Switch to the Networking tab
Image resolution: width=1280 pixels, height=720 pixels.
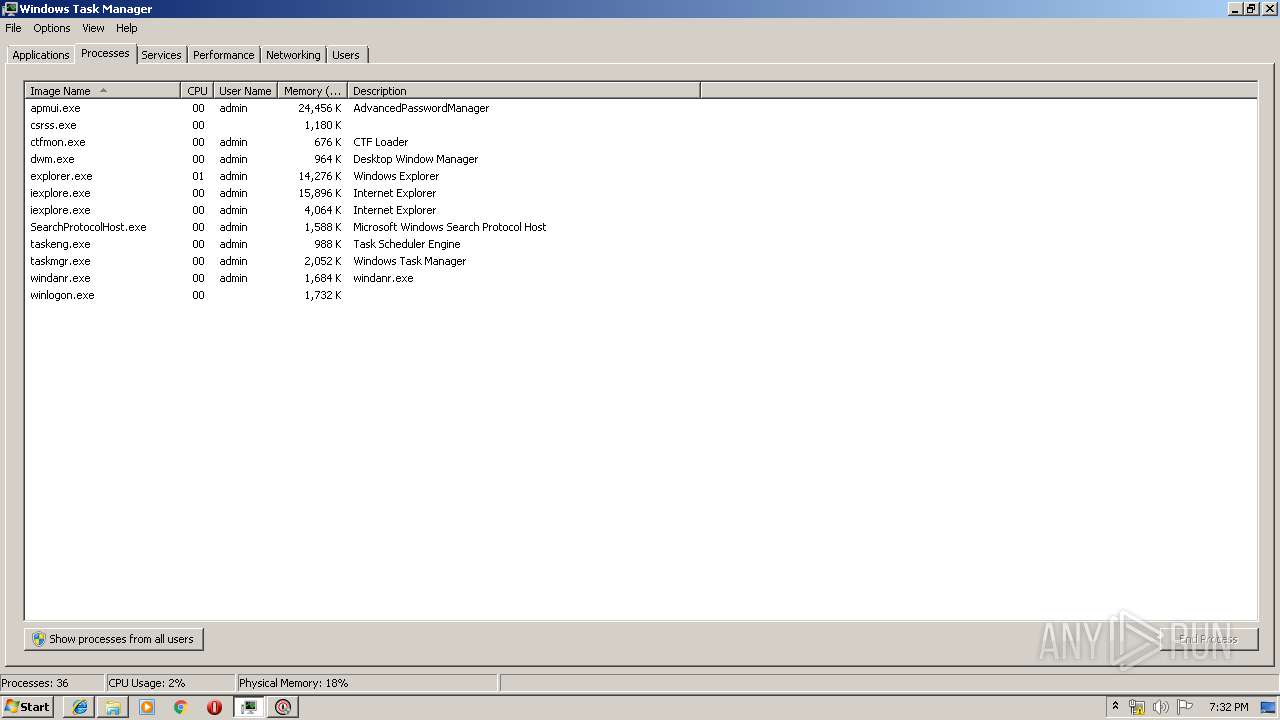293,55
